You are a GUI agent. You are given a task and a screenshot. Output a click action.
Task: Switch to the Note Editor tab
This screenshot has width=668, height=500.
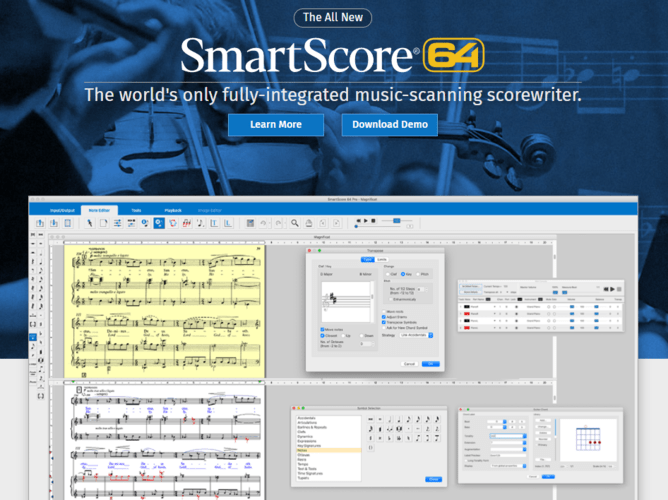pyautogui.click(x=99, y=210)
